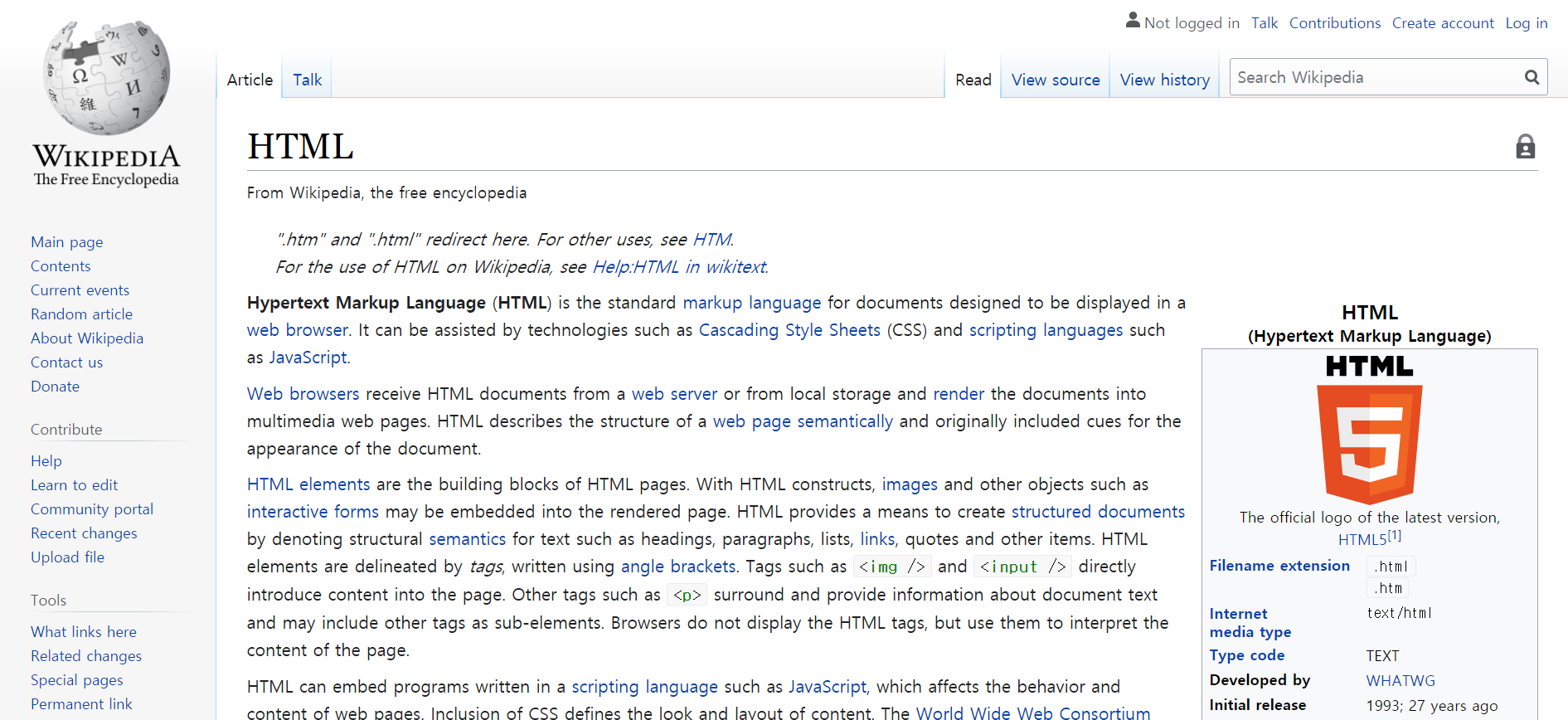Open What links here
Viewport: 1568px width, 720px height.
[x=84, y=632]
